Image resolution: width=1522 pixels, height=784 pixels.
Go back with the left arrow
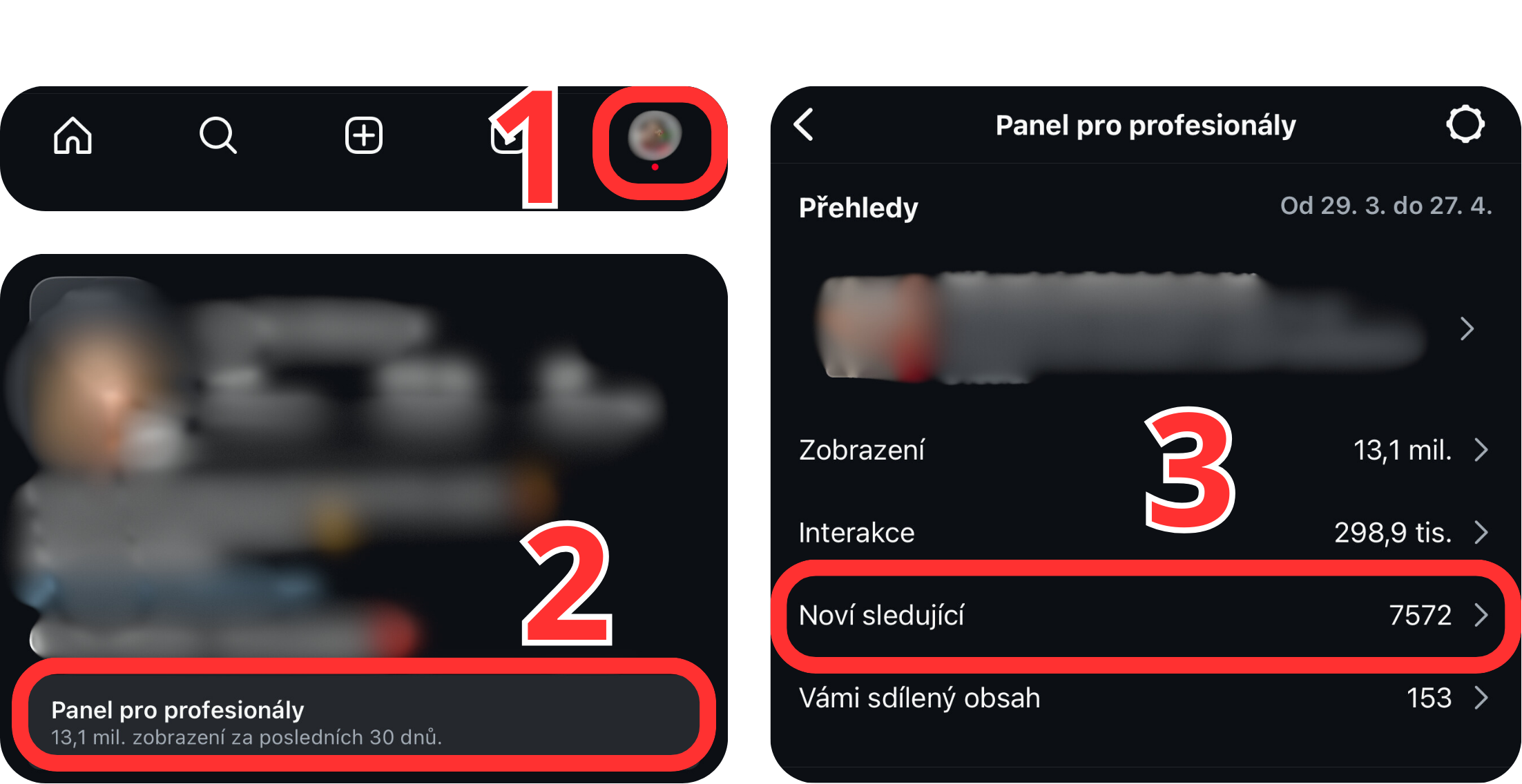[x=804, y=125]
